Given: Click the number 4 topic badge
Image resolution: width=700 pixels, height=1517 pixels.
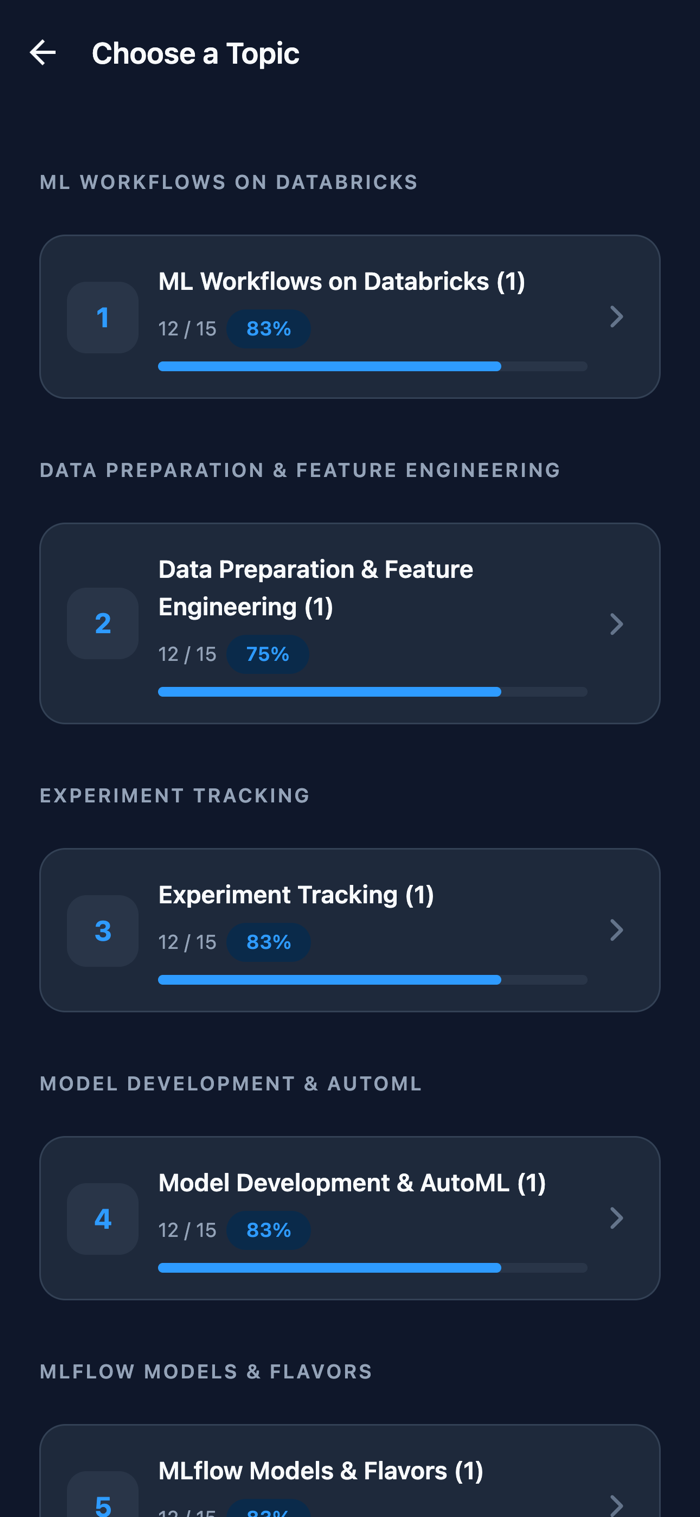Looking at the screenshot, I should (103, 1218).
